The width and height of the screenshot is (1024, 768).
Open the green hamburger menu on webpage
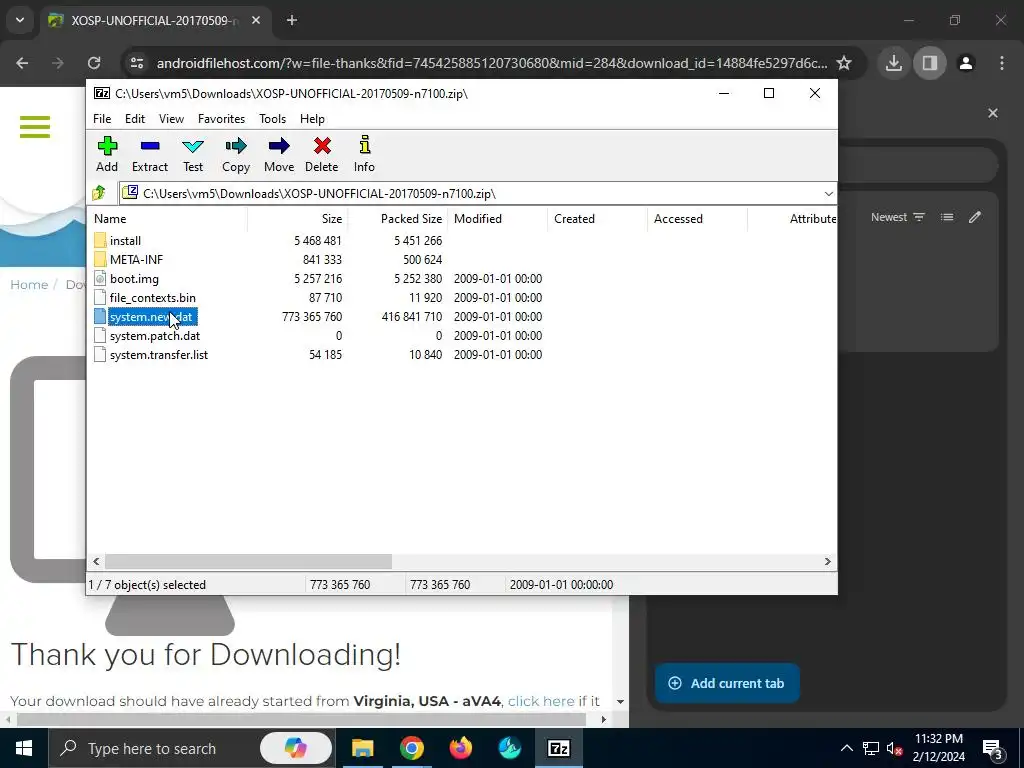[x=35, y=127]
